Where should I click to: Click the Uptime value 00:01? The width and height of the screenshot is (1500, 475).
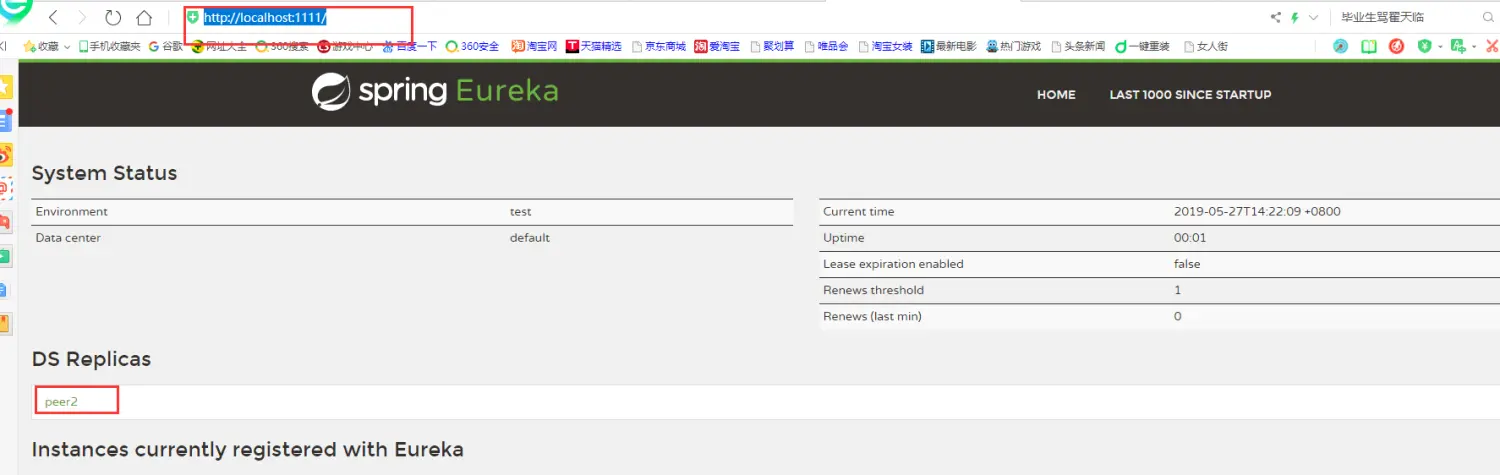click(1190, 238)
